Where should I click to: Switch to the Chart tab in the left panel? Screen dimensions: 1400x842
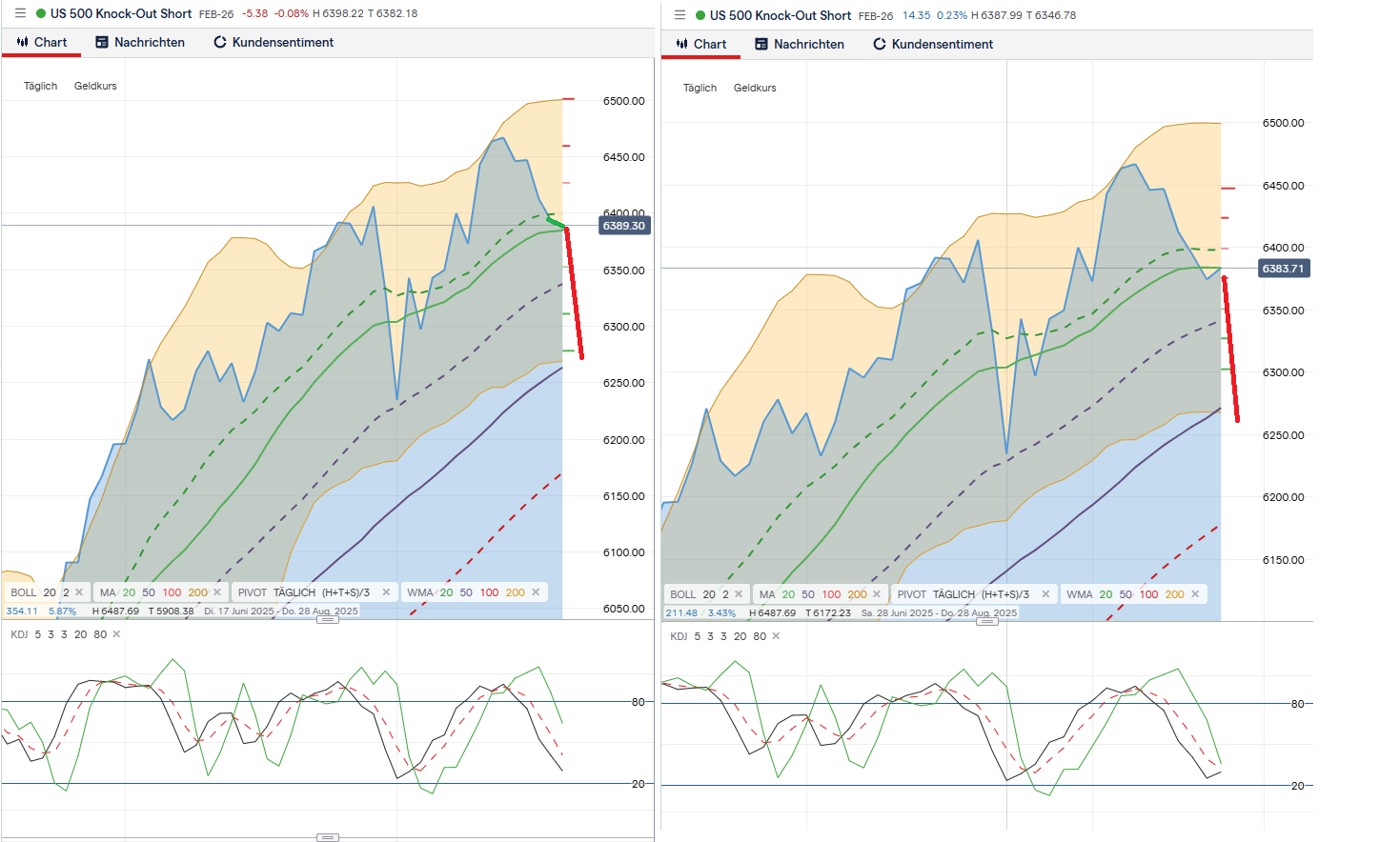[x=41, y=42]
